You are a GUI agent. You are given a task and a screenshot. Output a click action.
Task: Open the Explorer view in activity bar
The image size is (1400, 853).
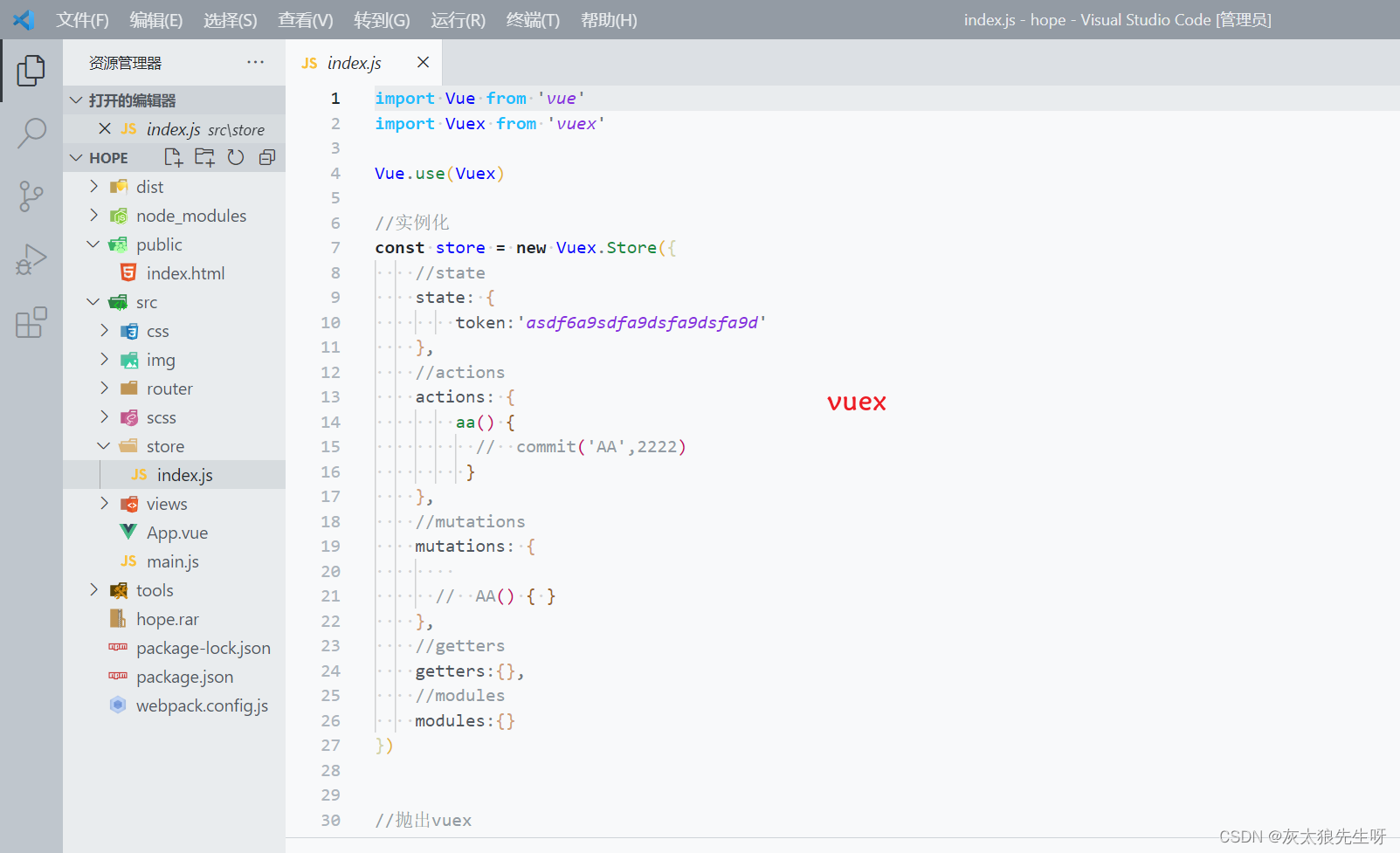(x=31, y=70)
